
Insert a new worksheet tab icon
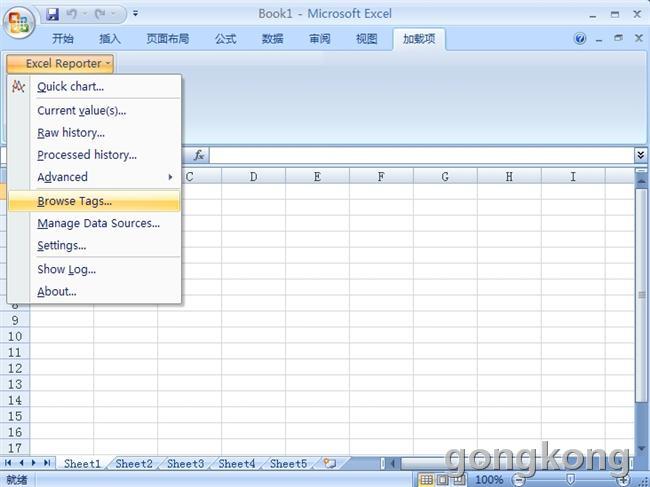tap(330, 463)
